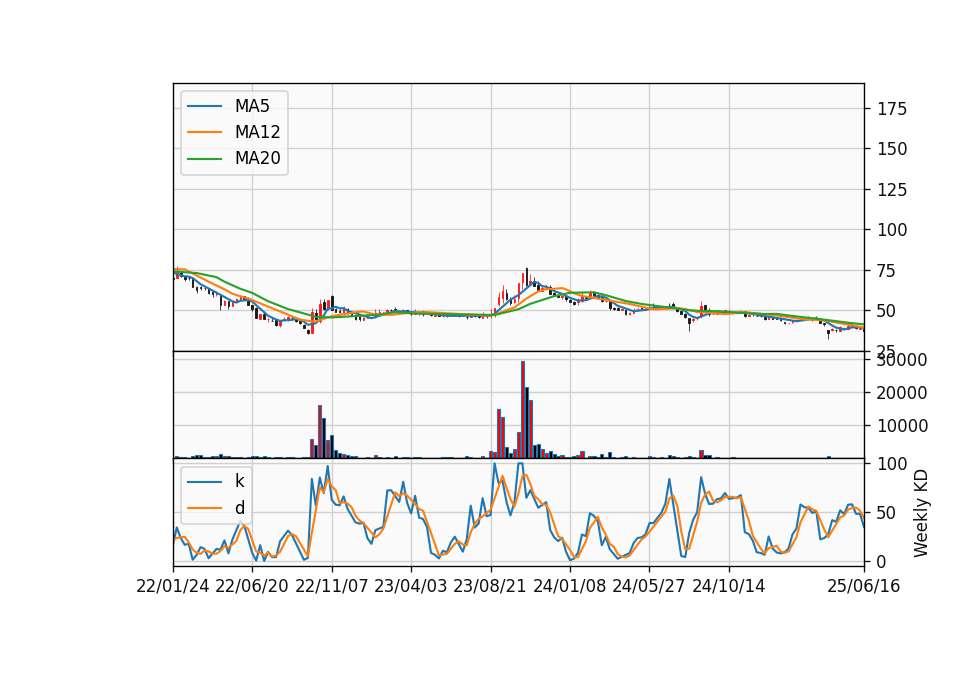Click the green MA20 legend line sample
This screenshot has height=690, width=960.
point(204,158)
